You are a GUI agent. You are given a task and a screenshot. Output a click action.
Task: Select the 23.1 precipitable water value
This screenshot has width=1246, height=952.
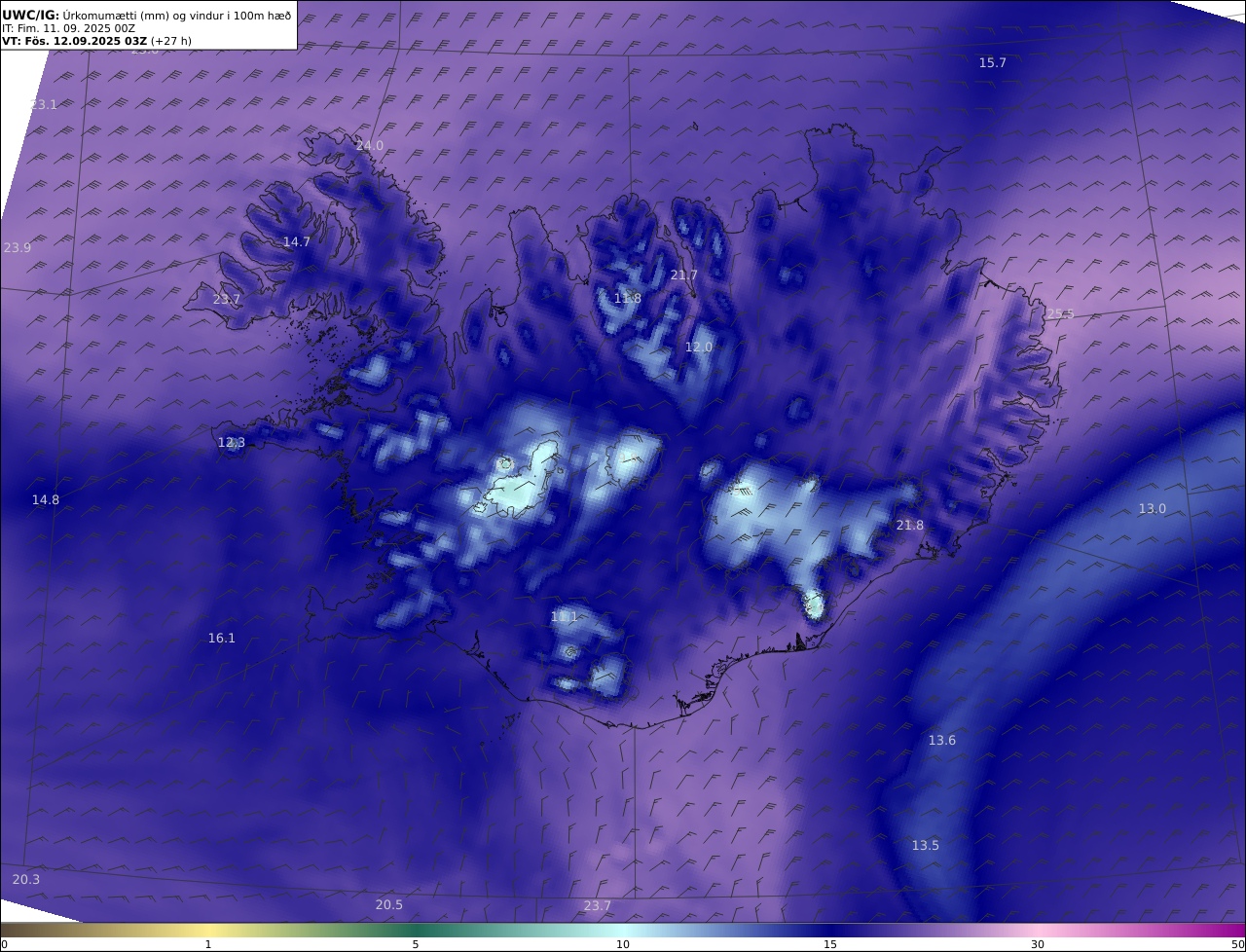click(43, 104)
